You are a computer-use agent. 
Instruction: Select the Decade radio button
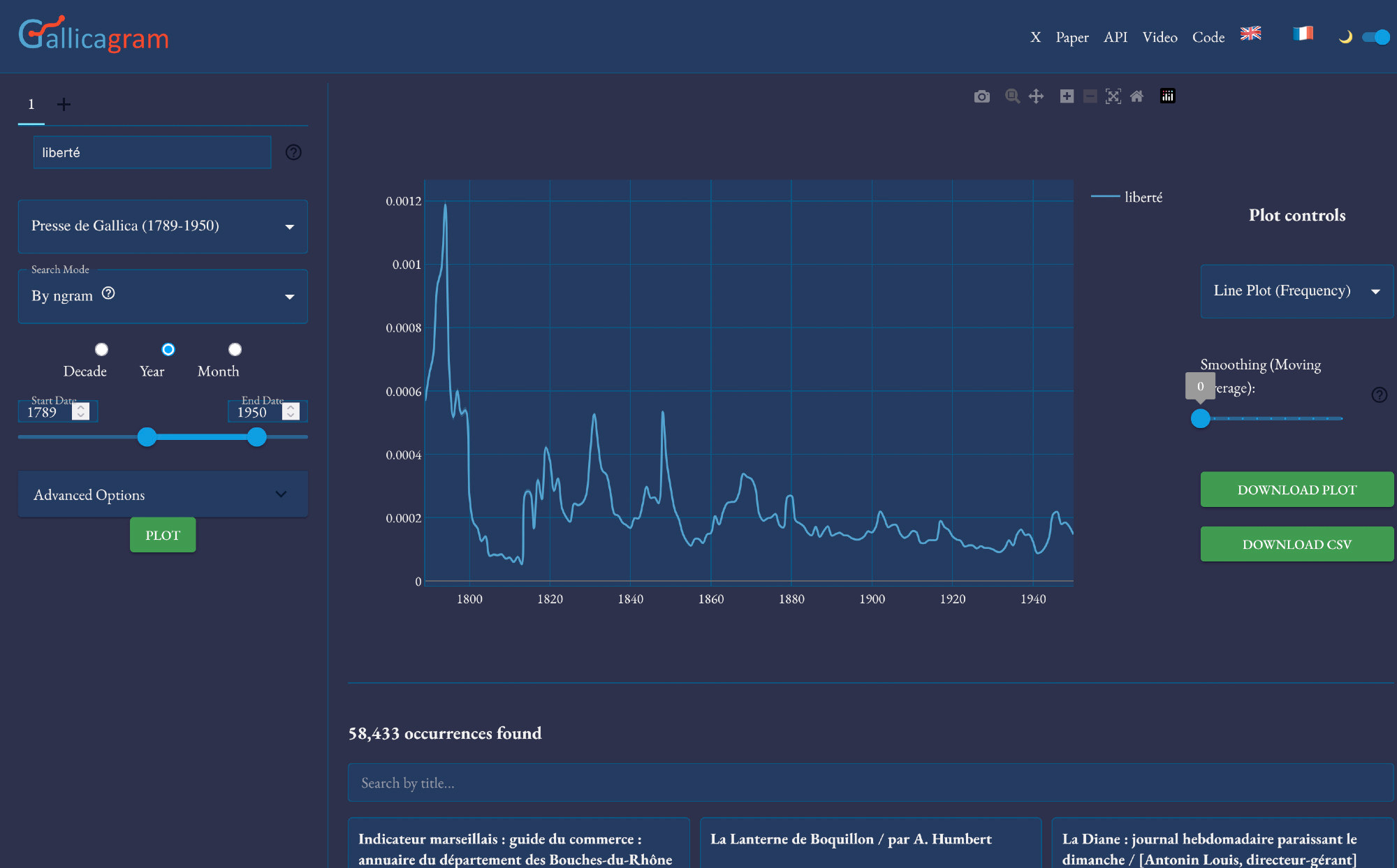tap(101, 349)
